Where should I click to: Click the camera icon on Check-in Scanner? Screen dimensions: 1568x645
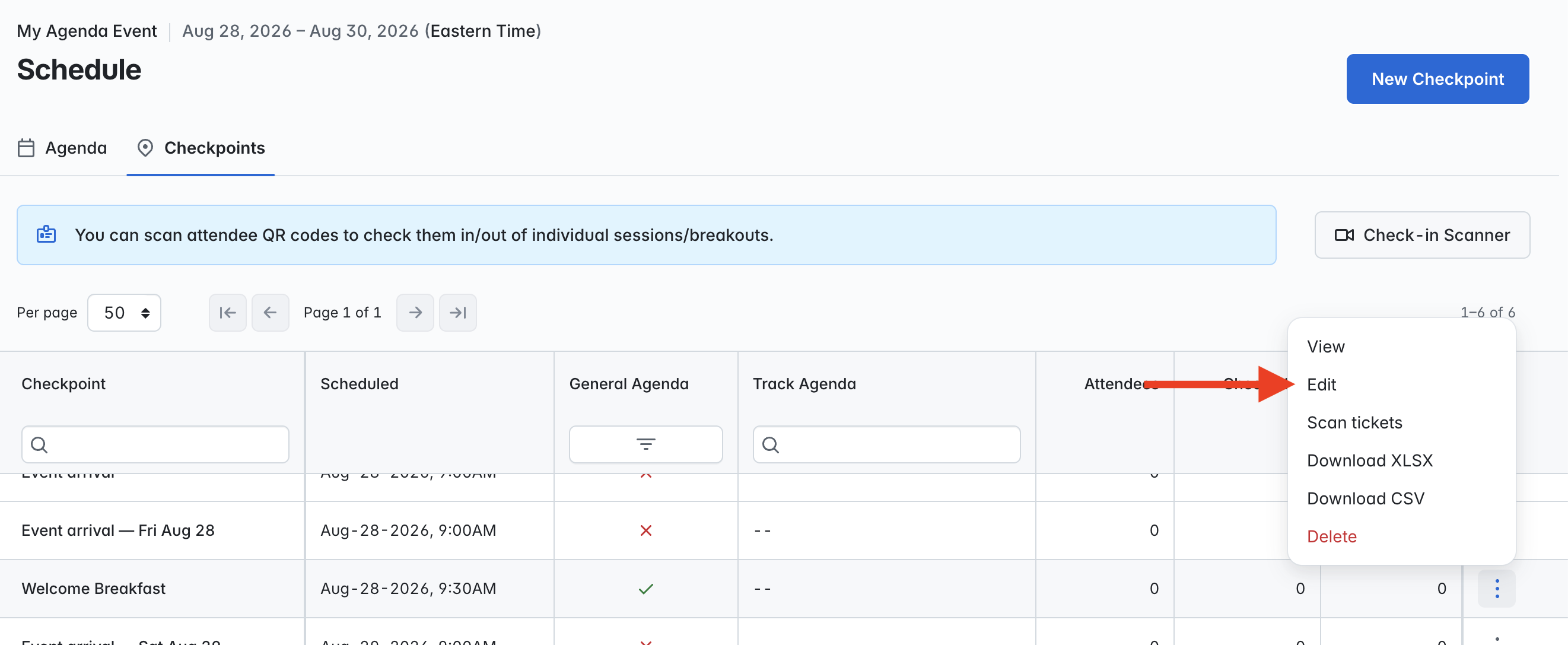(x=1343, y=235)
